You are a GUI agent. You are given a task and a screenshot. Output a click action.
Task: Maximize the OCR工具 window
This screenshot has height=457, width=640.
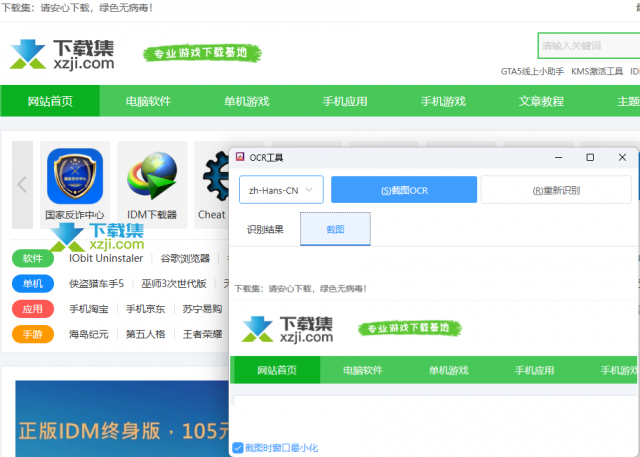590,158
